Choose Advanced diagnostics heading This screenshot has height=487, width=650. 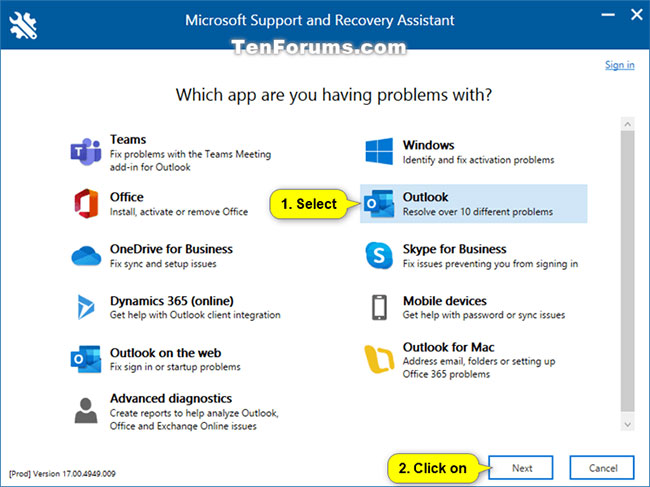coord(171,398)
